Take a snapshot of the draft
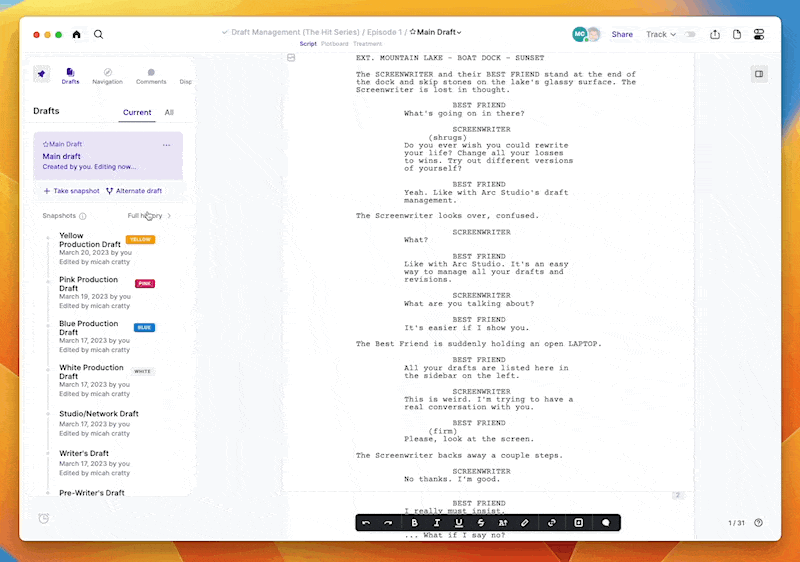Viewport: 800px width, 562px height. (71, 191)
